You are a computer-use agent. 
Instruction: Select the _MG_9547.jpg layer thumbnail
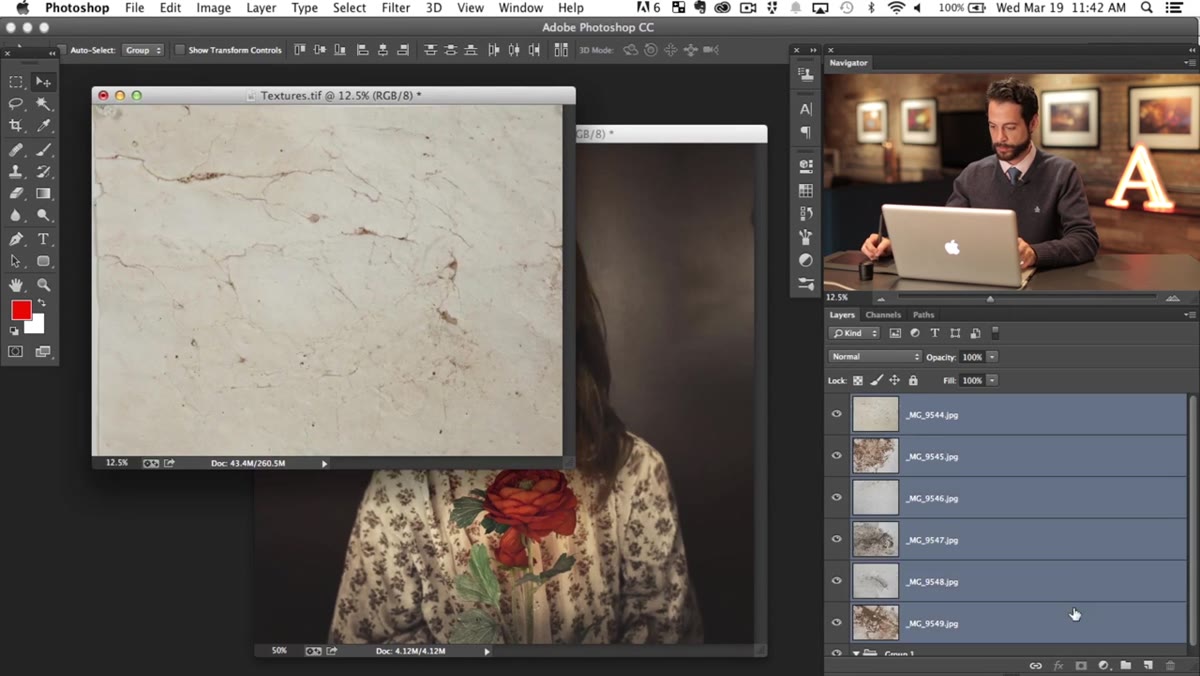click(875, 540)
